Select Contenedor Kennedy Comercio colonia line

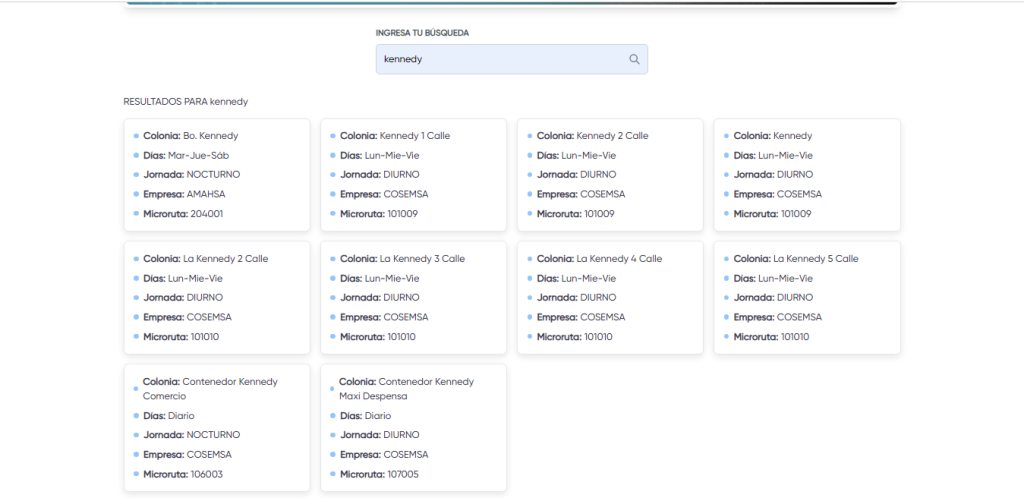click(210, 388)
